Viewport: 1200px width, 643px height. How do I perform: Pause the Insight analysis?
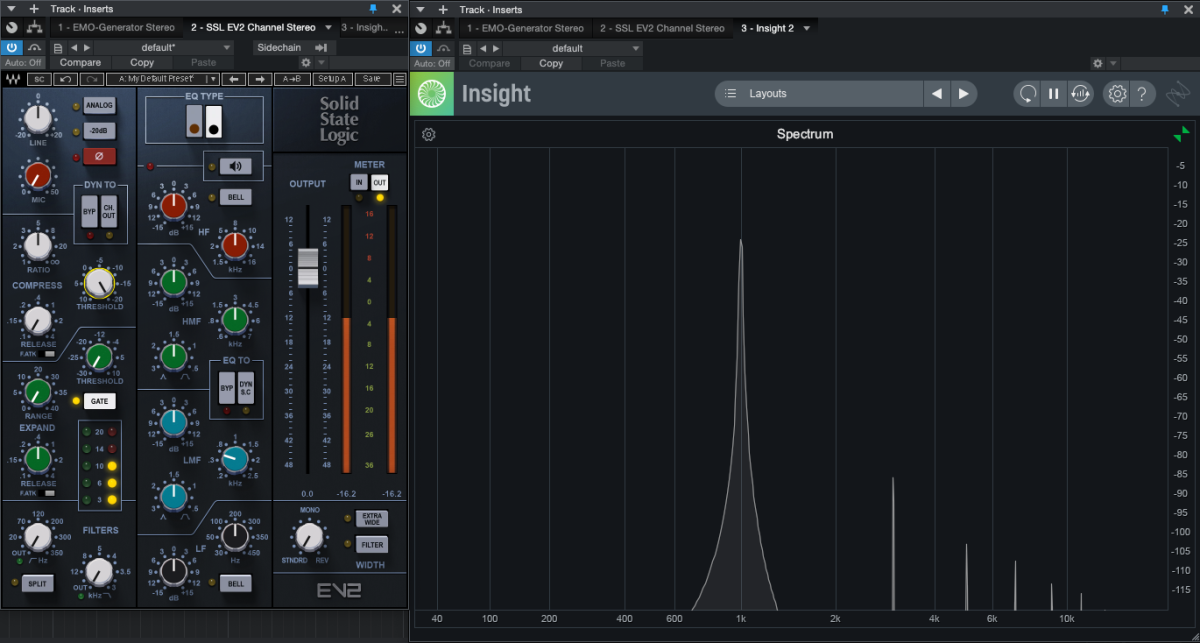click(1053, 94)
